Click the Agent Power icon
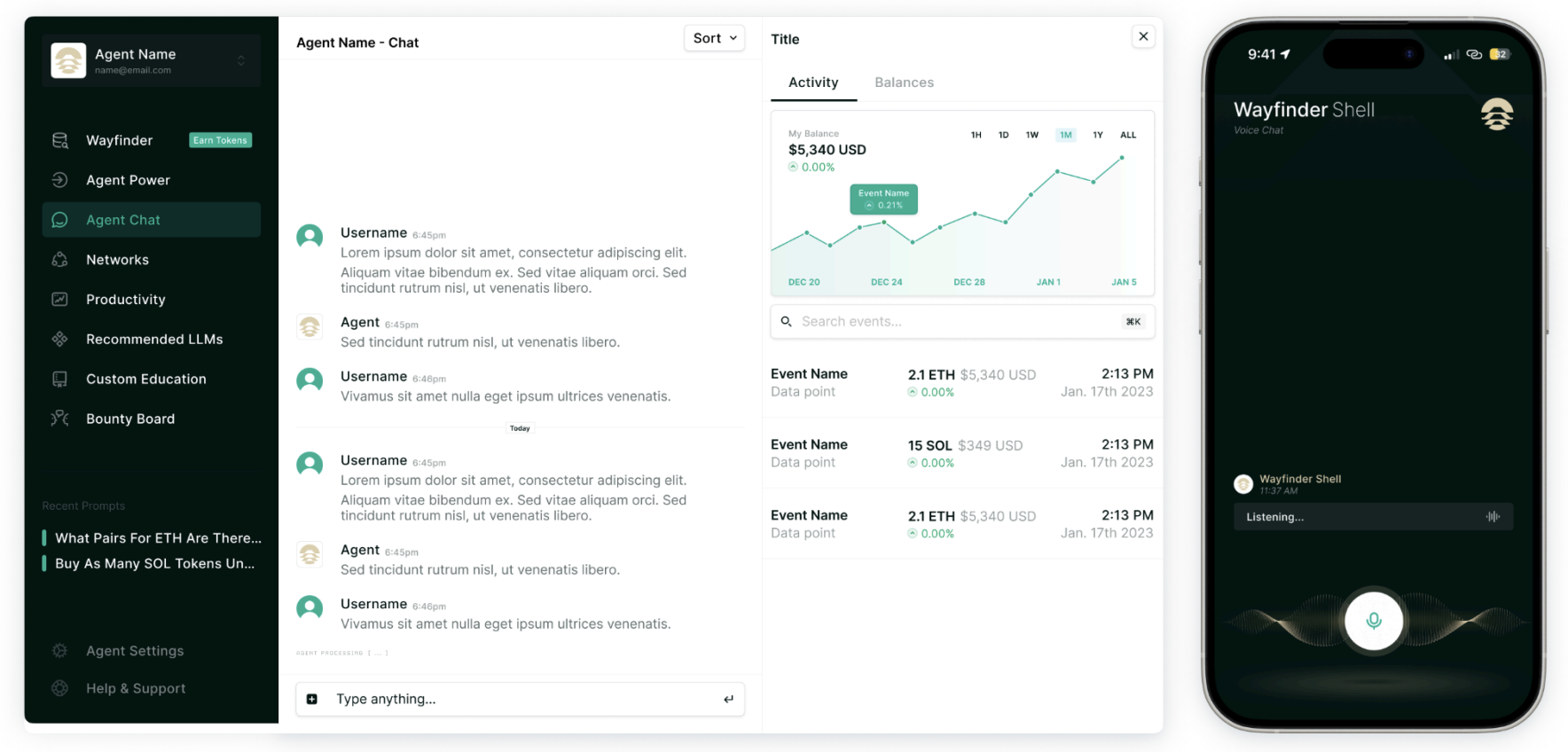The height and width of the screenshot is (752, 1568). point(60,180)
